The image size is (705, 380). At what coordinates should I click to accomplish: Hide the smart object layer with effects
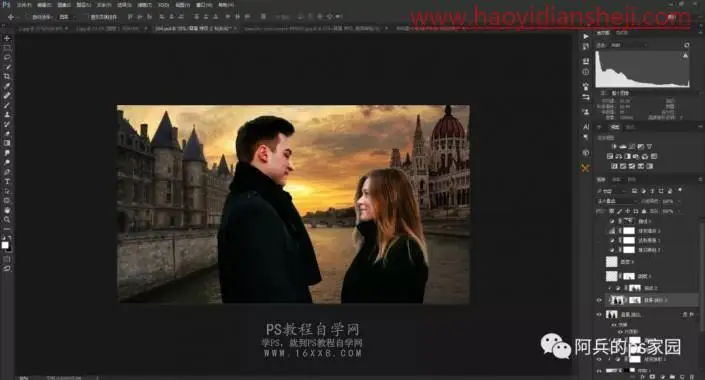pos(599,314)
